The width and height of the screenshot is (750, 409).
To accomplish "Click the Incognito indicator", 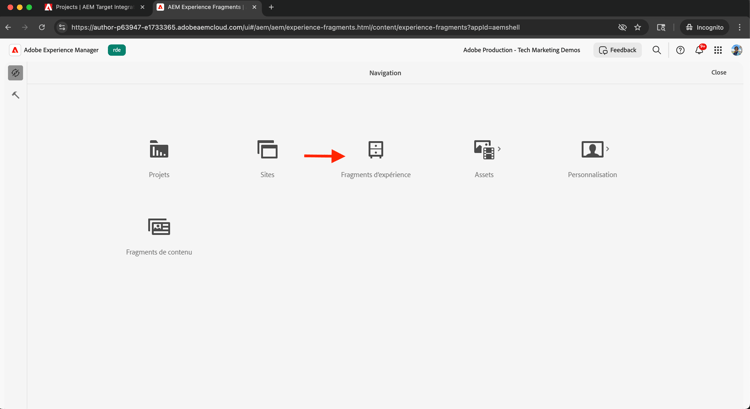I will click(x=705, y=27).
